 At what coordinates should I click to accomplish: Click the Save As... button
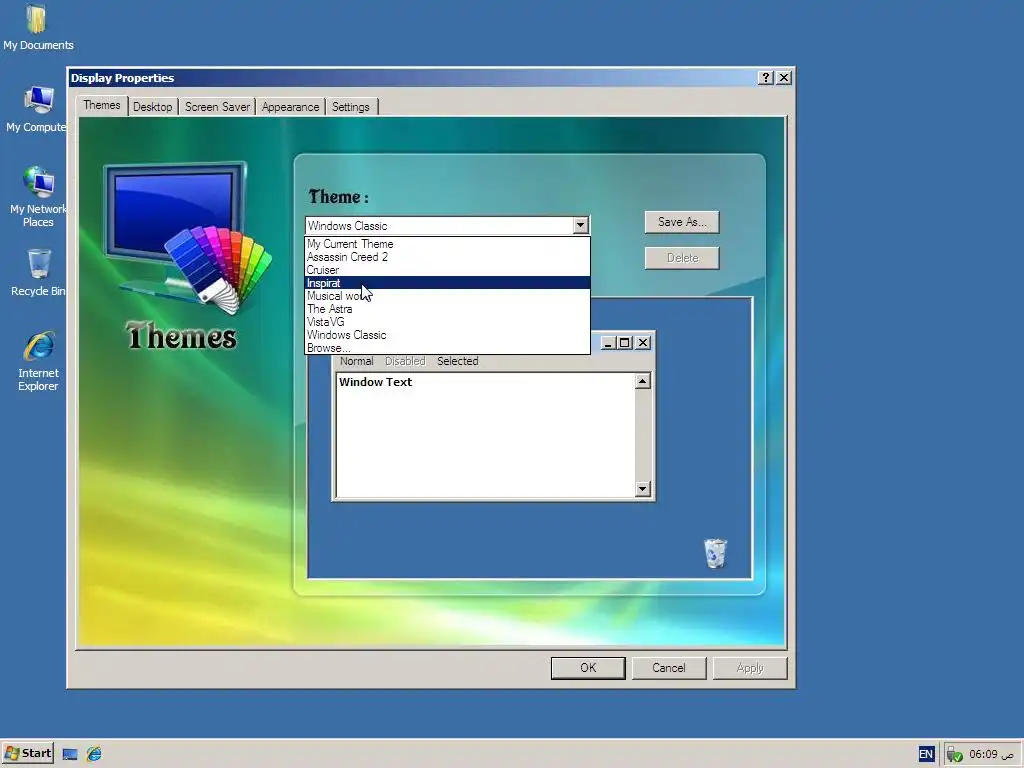pos(682,222)
